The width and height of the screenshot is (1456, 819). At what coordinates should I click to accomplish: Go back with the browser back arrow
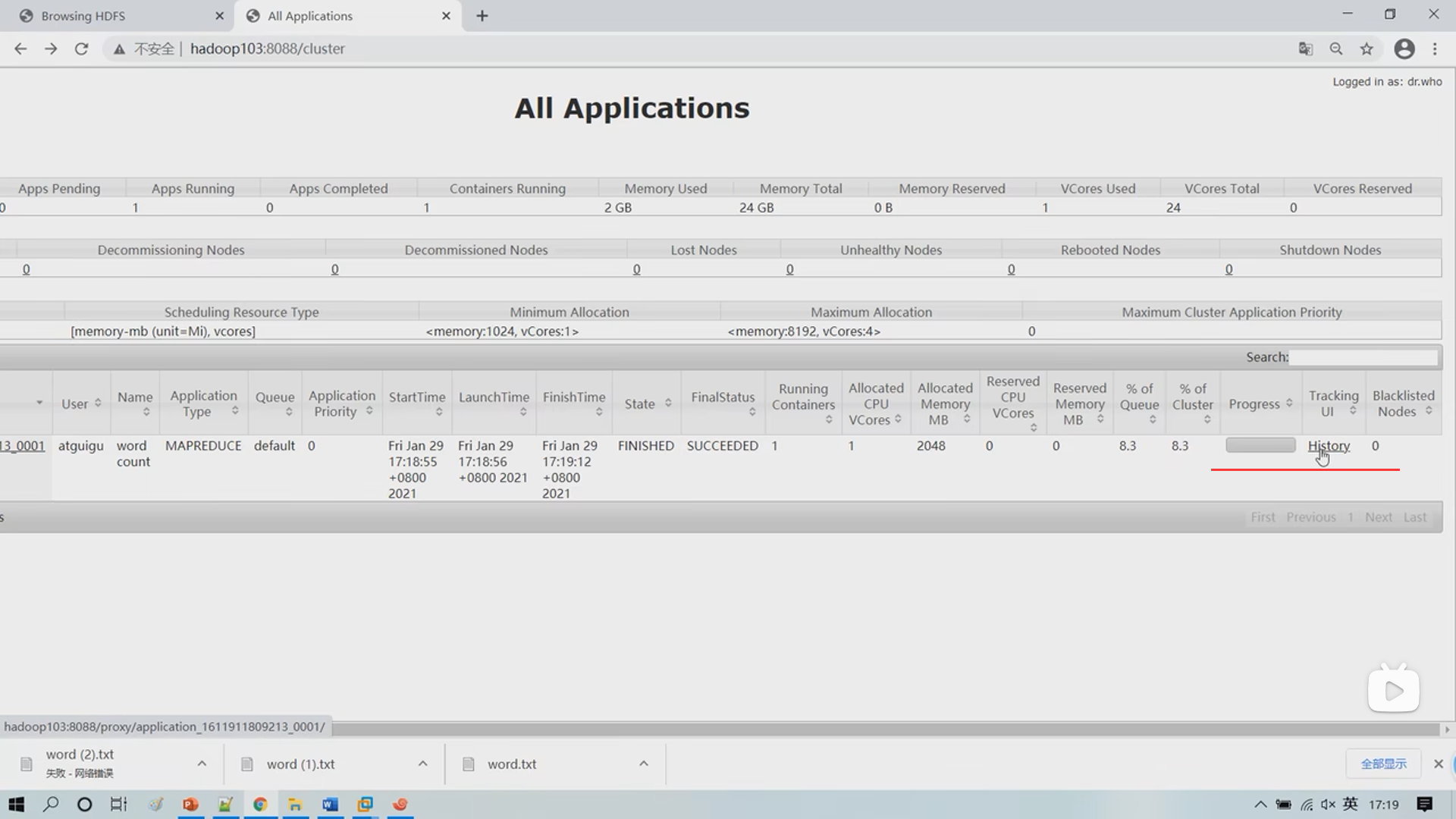point(20,49)
